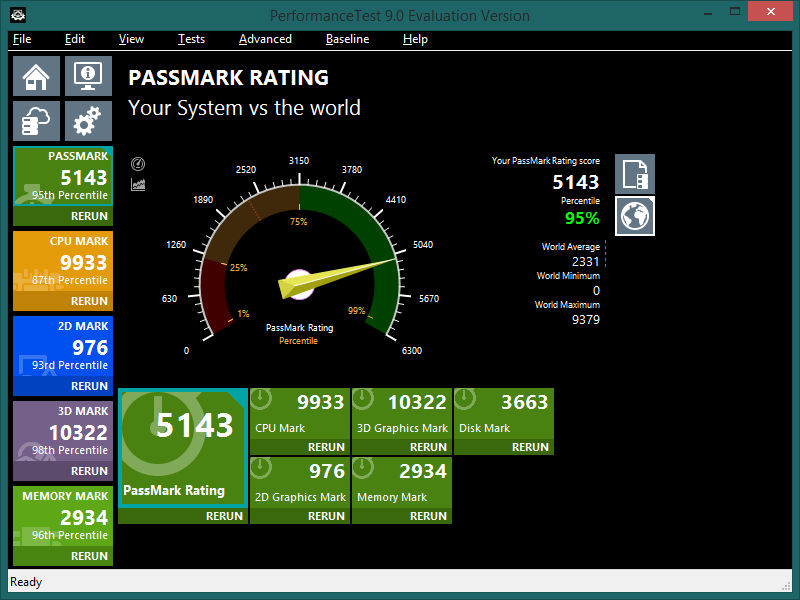Click the 5143 score under Your PassMark Rating score
The image size is (800, 600).
[x=576, y=182]
